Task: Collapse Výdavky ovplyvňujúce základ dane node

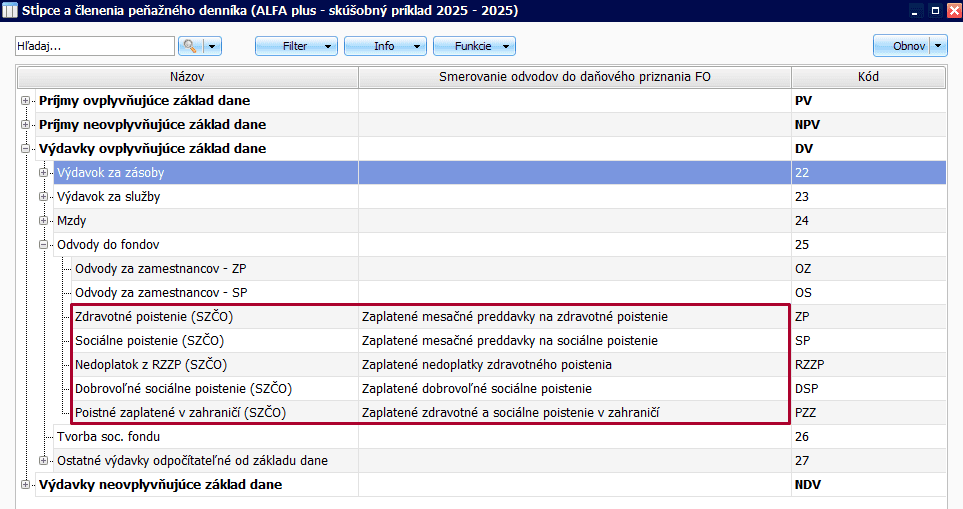Action: [25, 149]
